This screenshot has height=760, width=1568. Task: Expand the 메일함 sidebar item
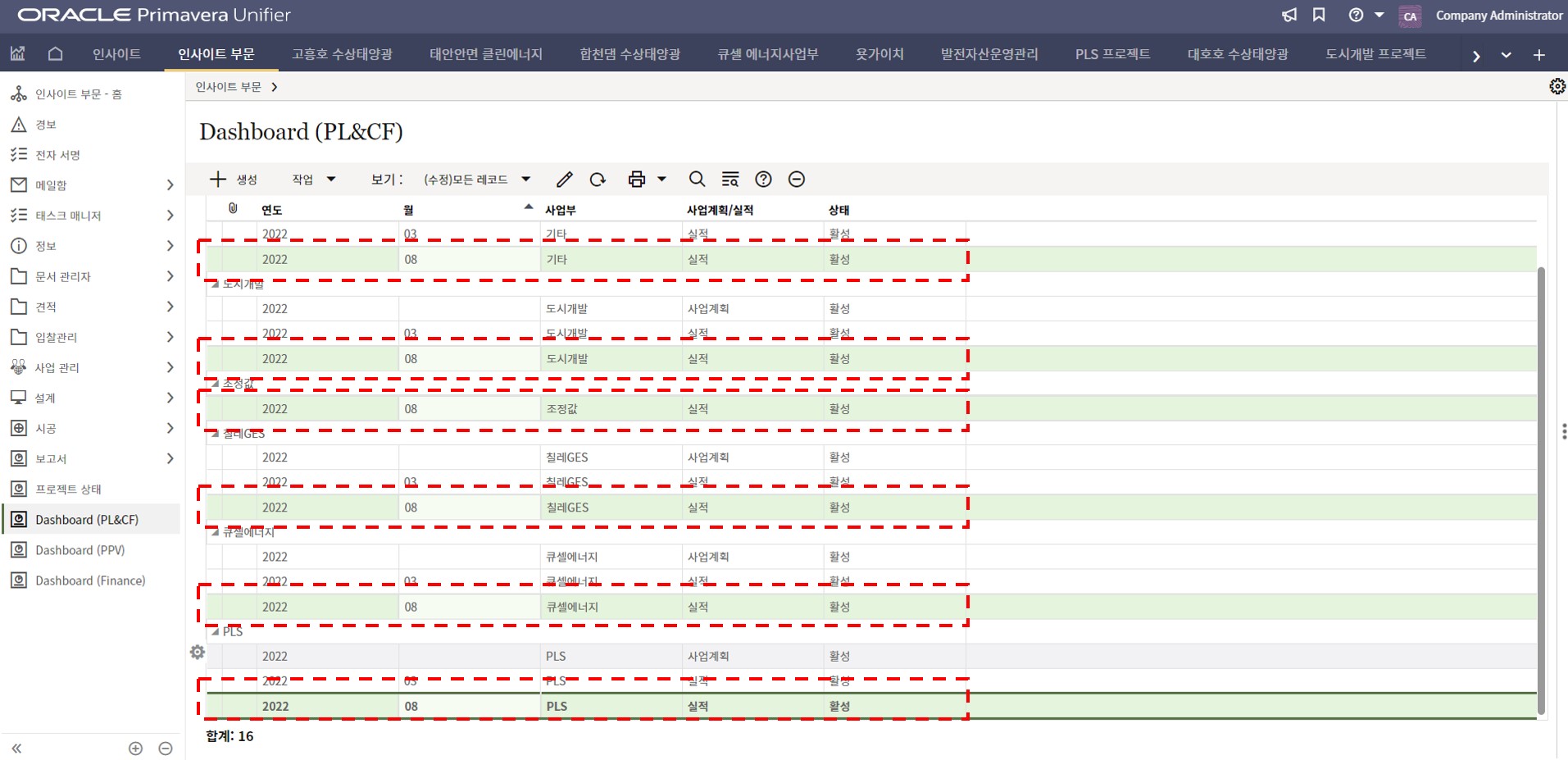(170, 185)
